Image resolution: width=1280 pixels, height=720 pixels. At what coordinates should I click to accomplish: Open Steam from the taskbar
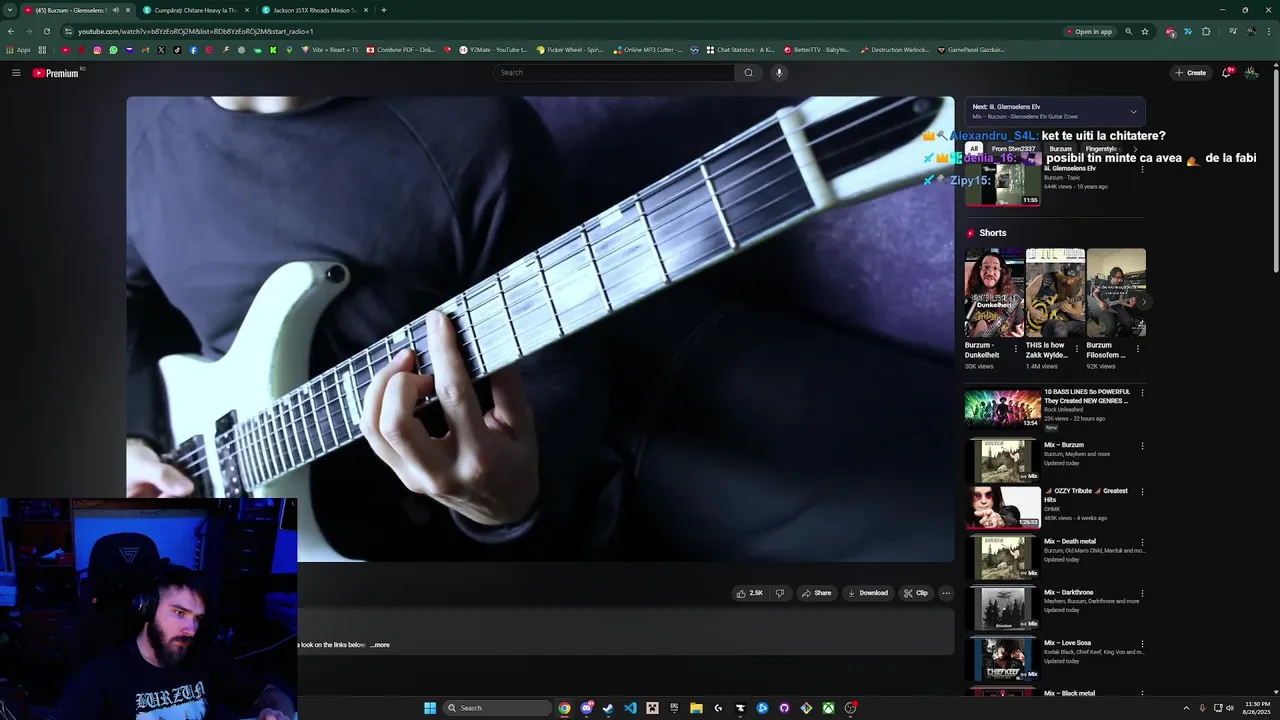click(608, 708)
